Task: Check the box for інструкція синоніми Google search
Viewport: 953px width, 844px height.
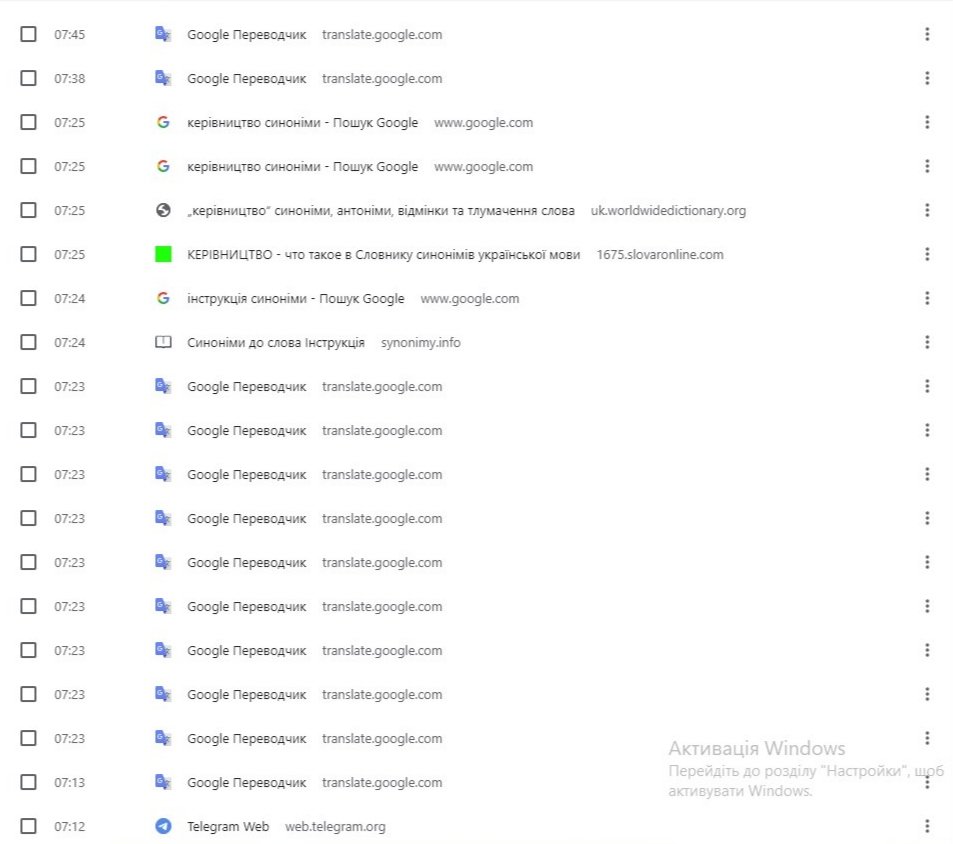Action: [29, 298]
